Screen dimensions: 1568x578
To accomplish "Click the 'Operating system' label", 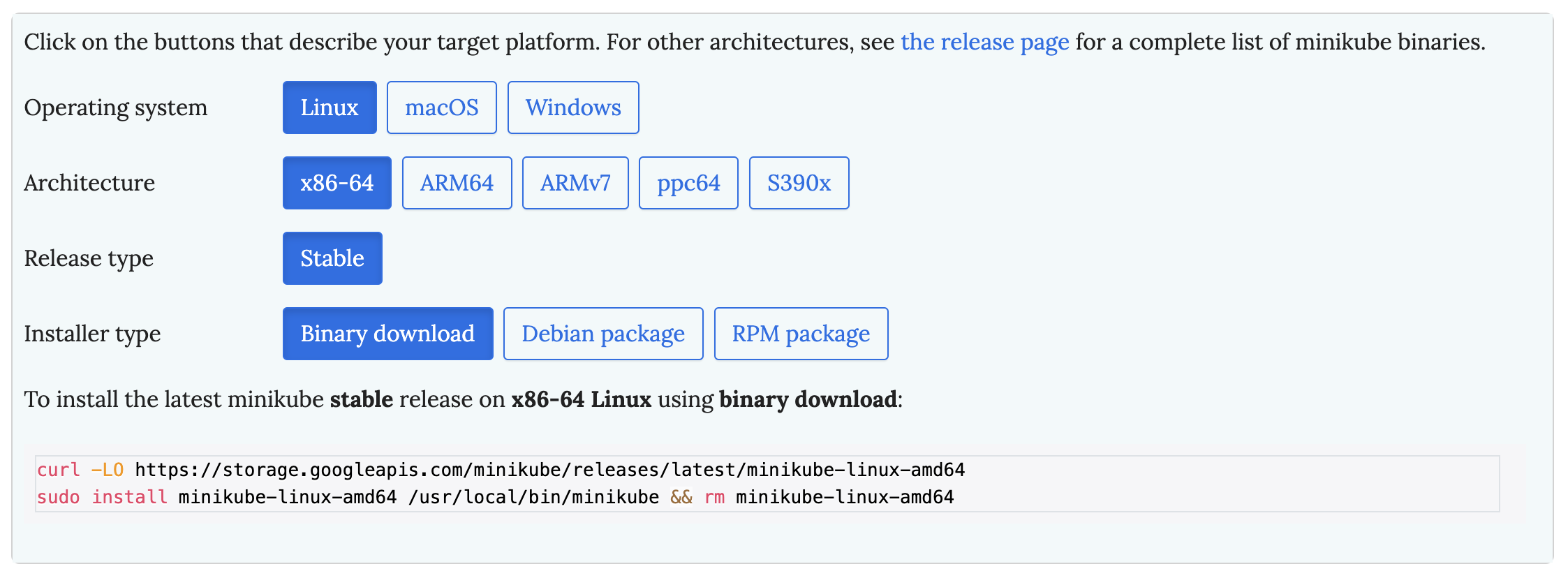I will (116, 108).
